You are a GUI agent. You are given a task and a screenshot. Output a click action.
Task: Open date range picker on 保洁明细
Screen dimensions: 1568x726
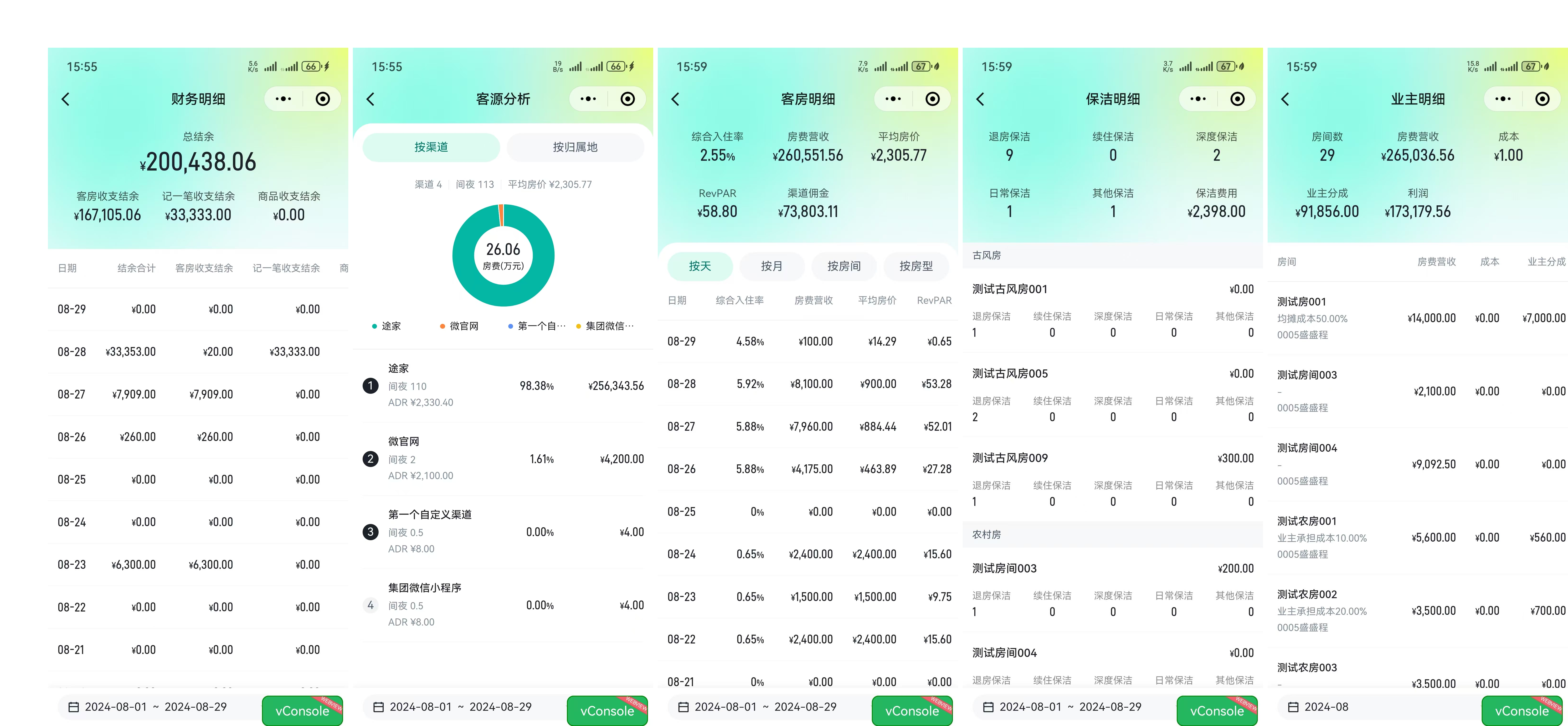click(x=1071, y=707)
